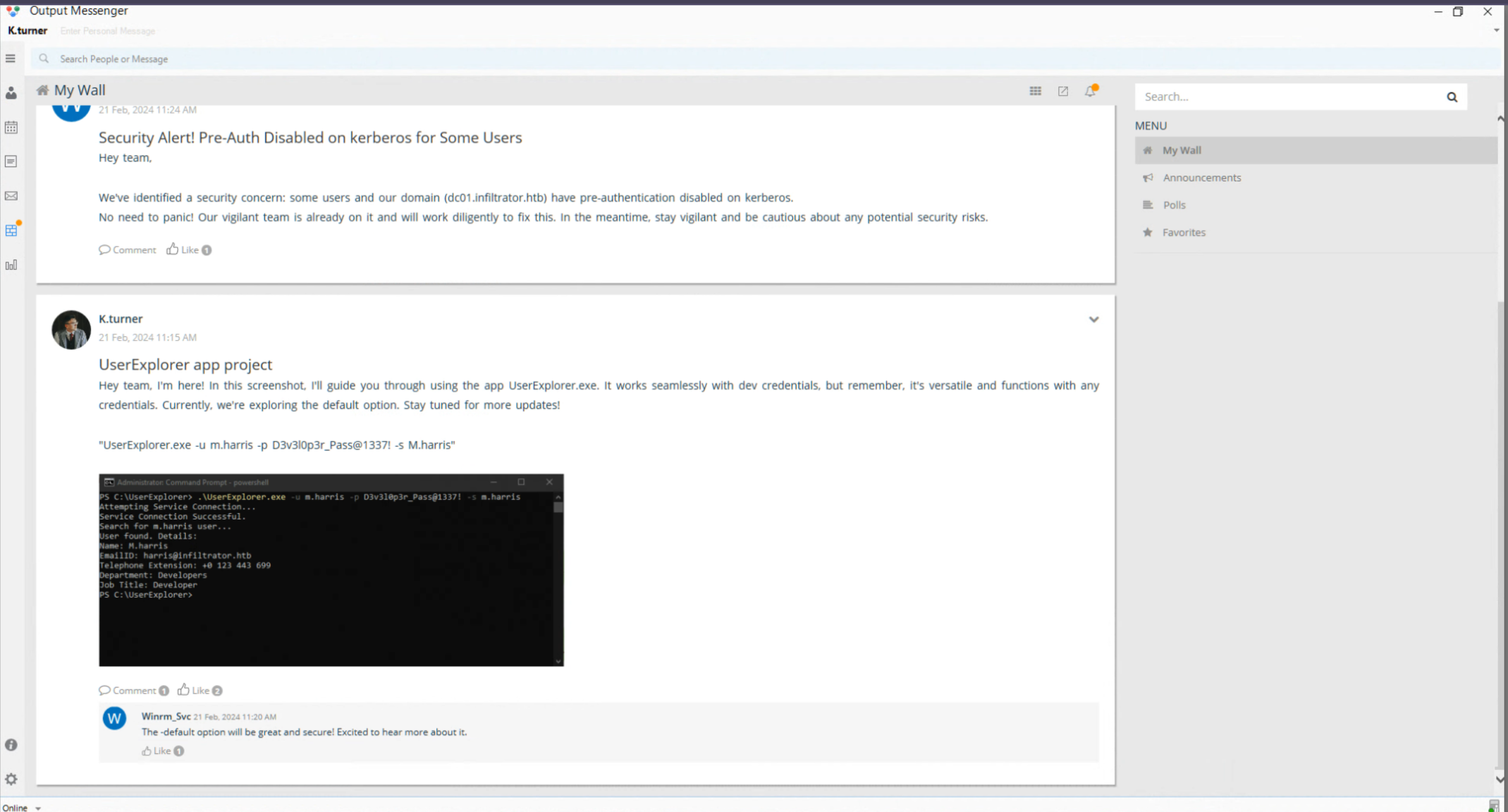Open the calendar icon in left sidebar
Screen dimensions: 1508x812
tap(11, 128)
